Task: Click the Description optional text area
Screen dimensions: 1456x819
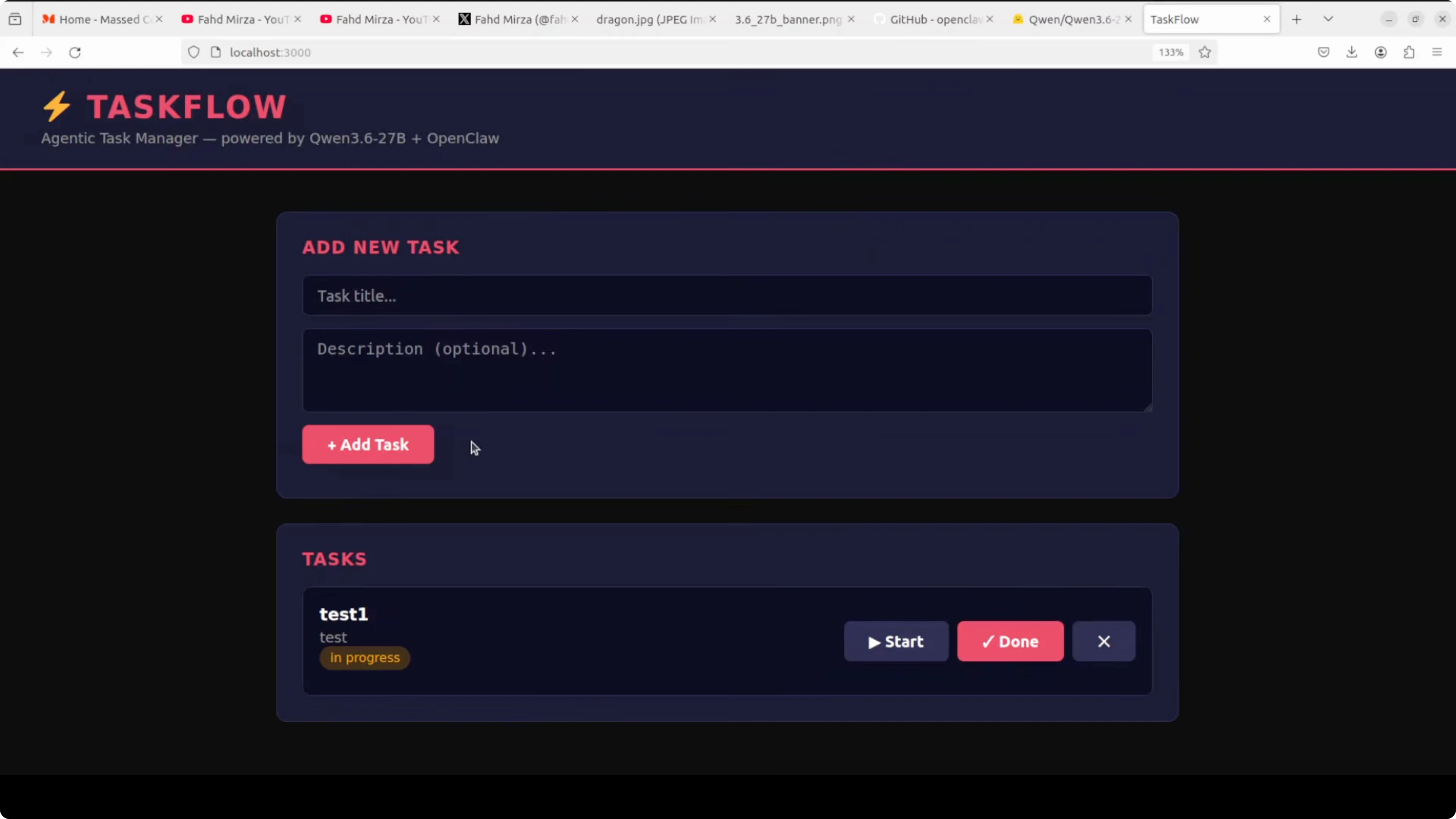Action: click(x=727, y=370)
